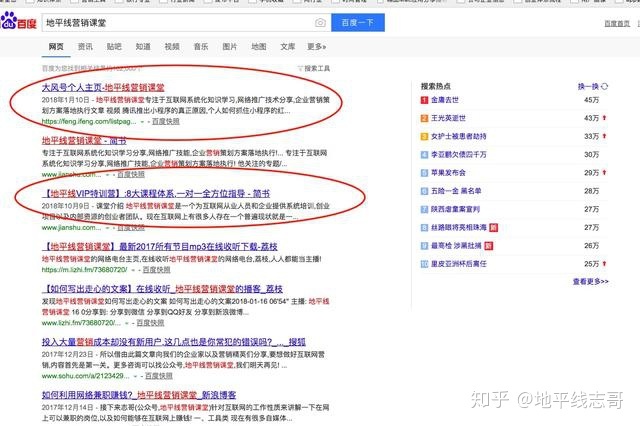Open result 如何利用网络兼职赚钱?新浪博客
Screen dimensions: 640x426
pyautogui.click(x=139, y=395)
